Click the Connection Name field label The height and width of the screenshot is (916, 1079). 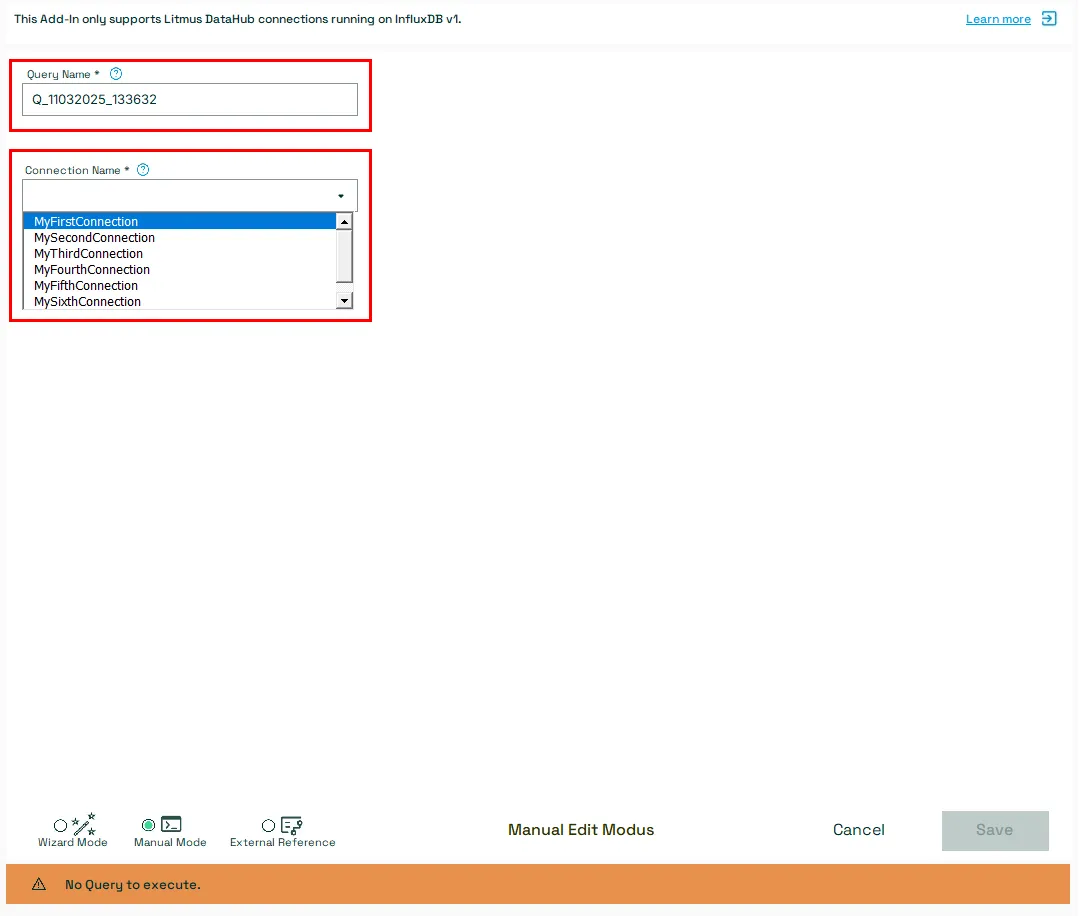pos(77,170)
